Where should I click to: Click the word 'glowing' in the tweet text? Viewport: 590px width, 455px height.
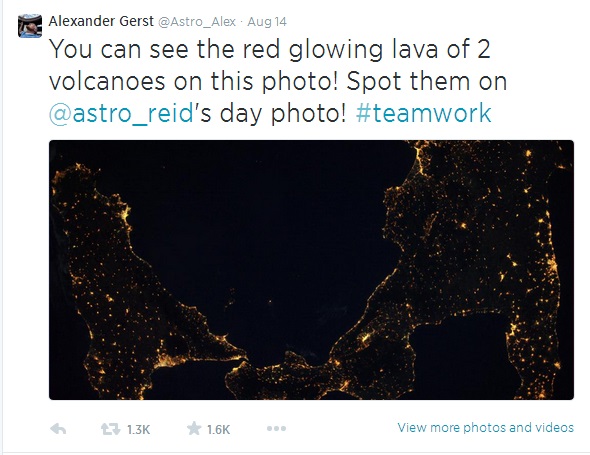click(336, 51)
